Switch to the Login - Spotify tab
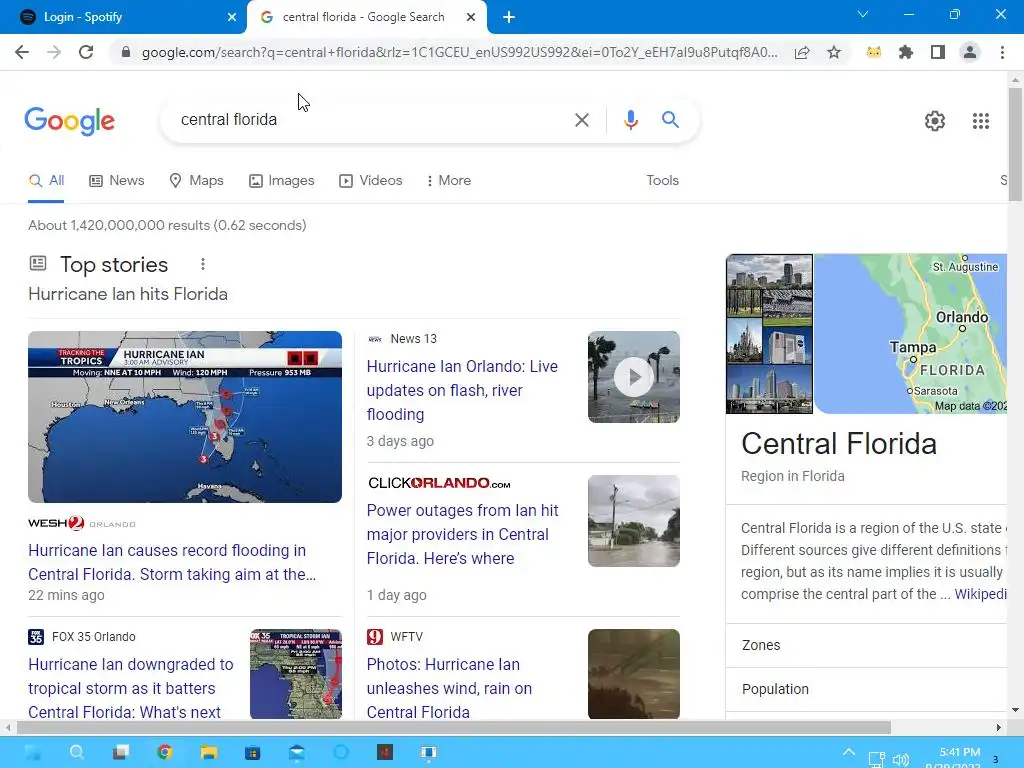The height and width of the screenshot is (768, 1024). point(123,17)
